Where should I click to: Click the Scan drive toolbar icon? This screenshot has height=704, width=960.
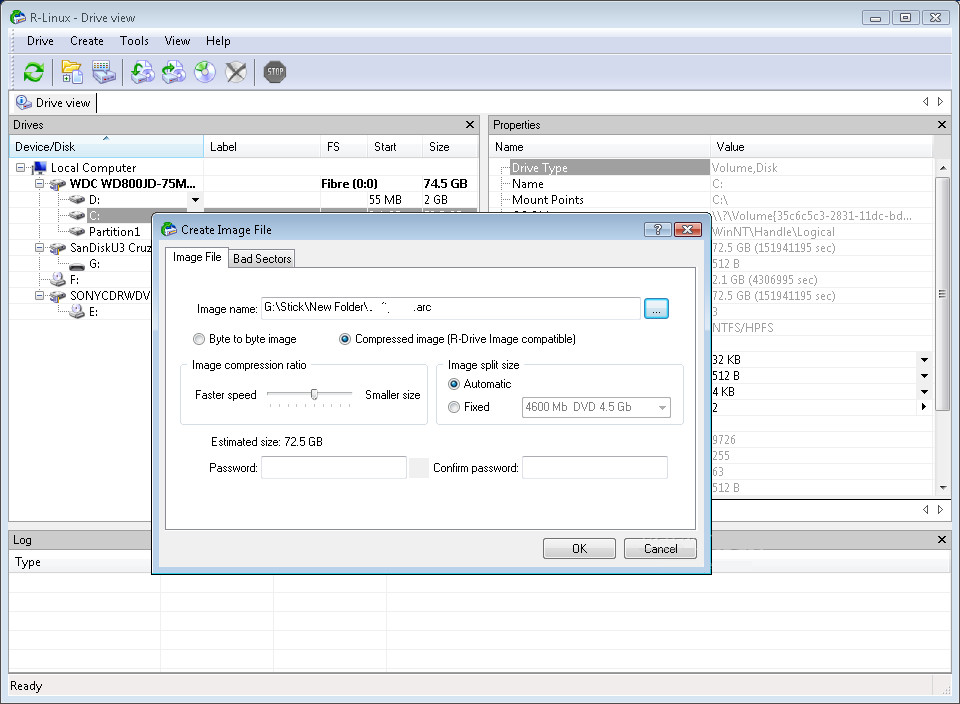(x=104, y=72)
